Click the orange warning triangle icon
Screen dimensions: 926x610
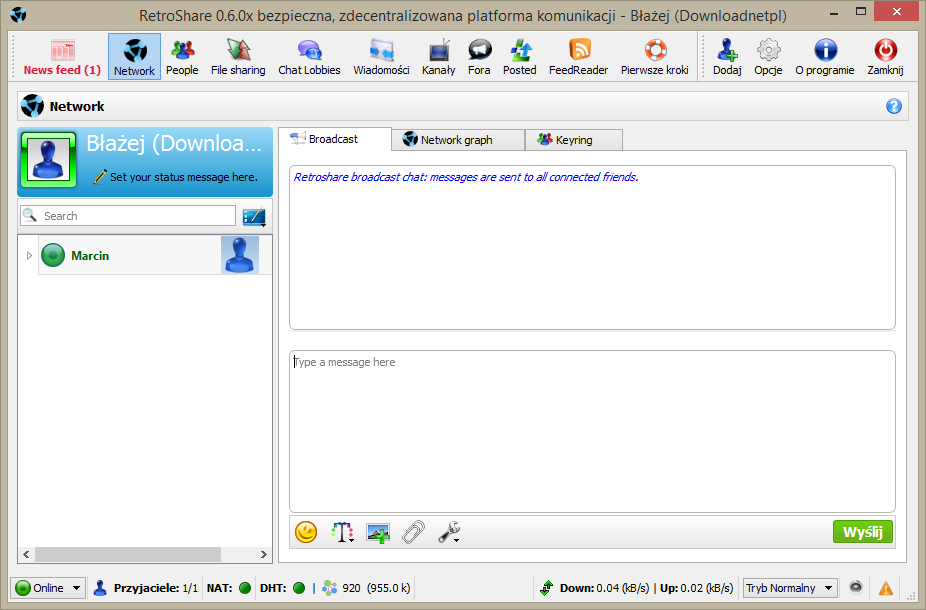coord(886,588)
